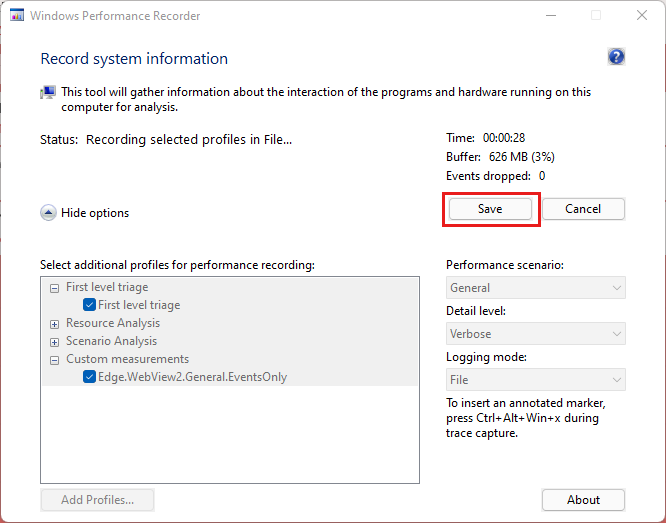Open the About dialog
Screen dimensions: 666x523
(x=583, y=500)
